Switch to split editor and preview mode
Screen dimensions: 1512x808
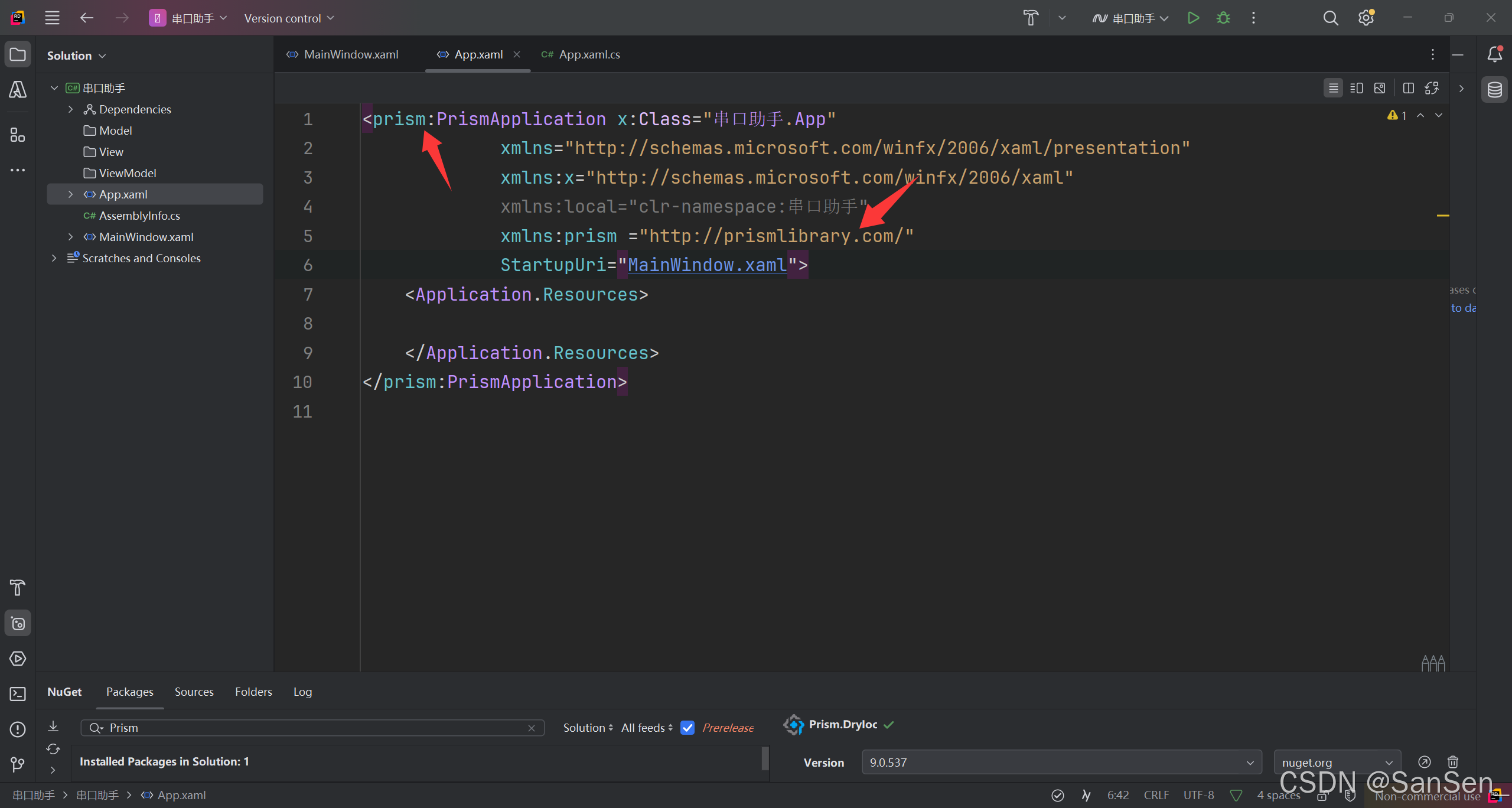(x=1357, y=88)
